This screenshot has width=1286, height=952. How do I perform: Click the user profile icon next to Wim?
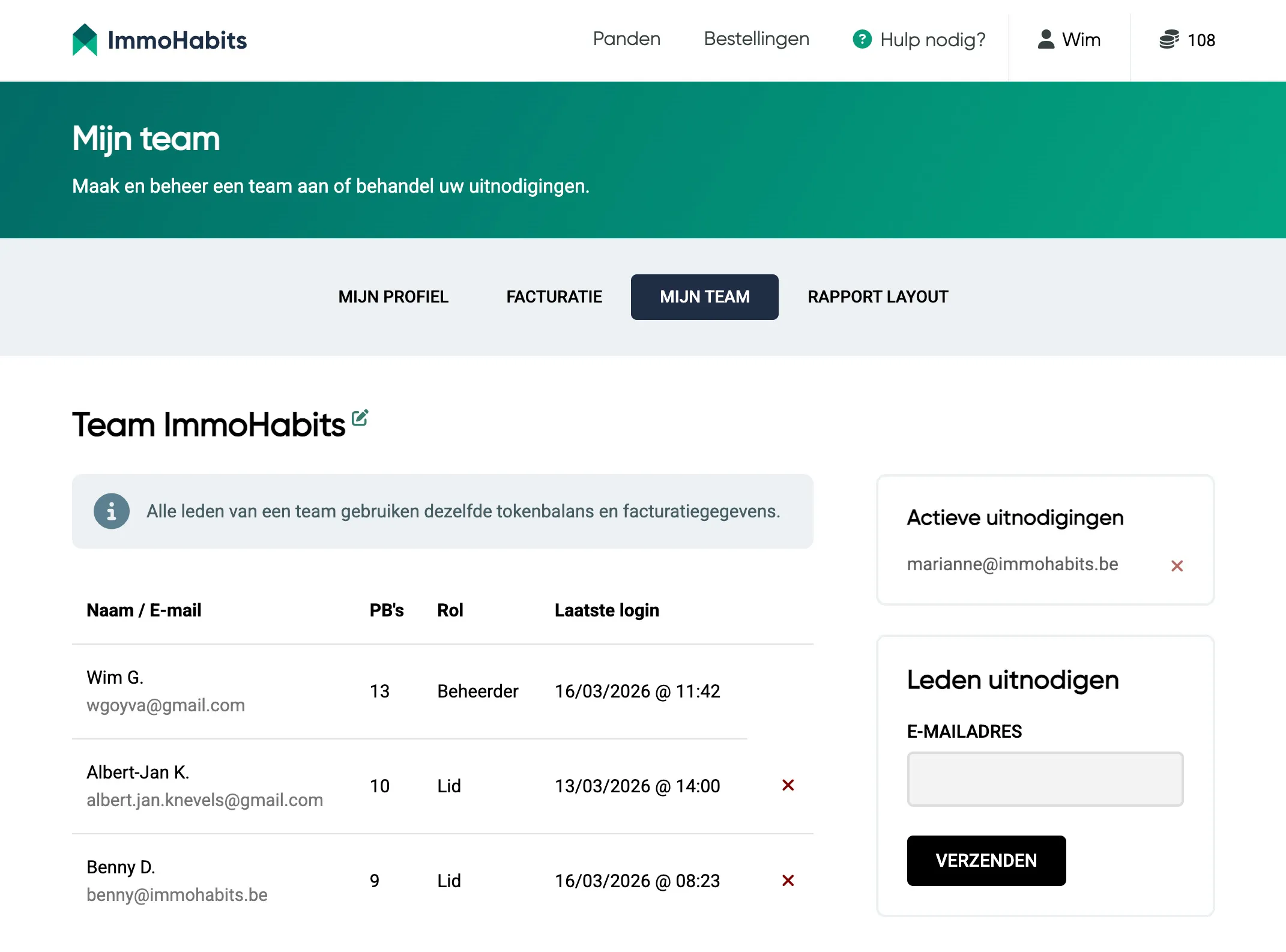1046,40
